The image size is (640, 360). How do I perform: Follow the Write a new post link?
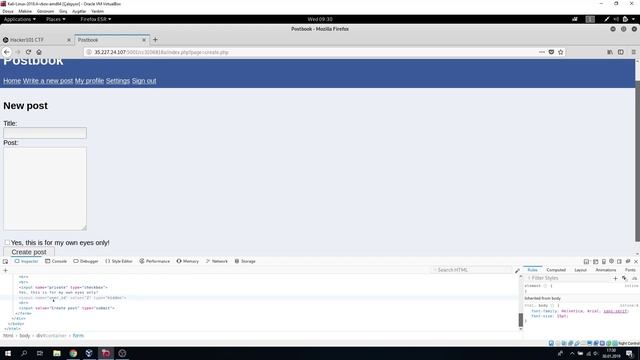(48, 81)
